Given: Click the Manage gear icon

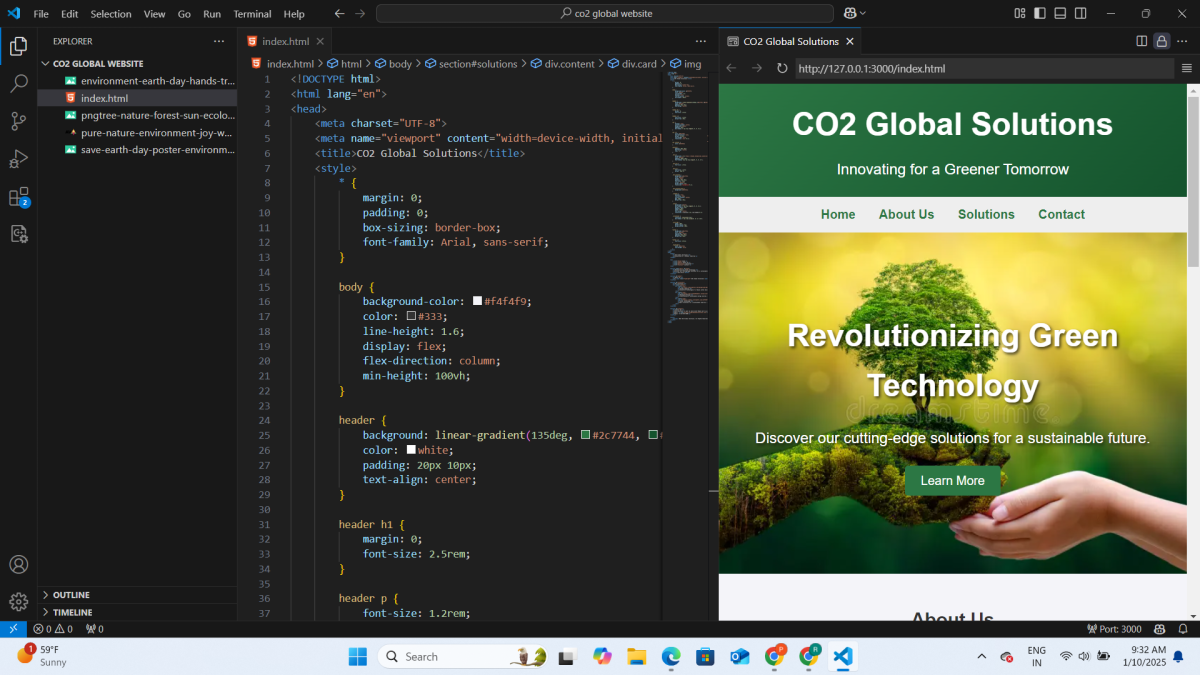Looking at the screenshot, I should pyautogui.click(x=18, y=601).
